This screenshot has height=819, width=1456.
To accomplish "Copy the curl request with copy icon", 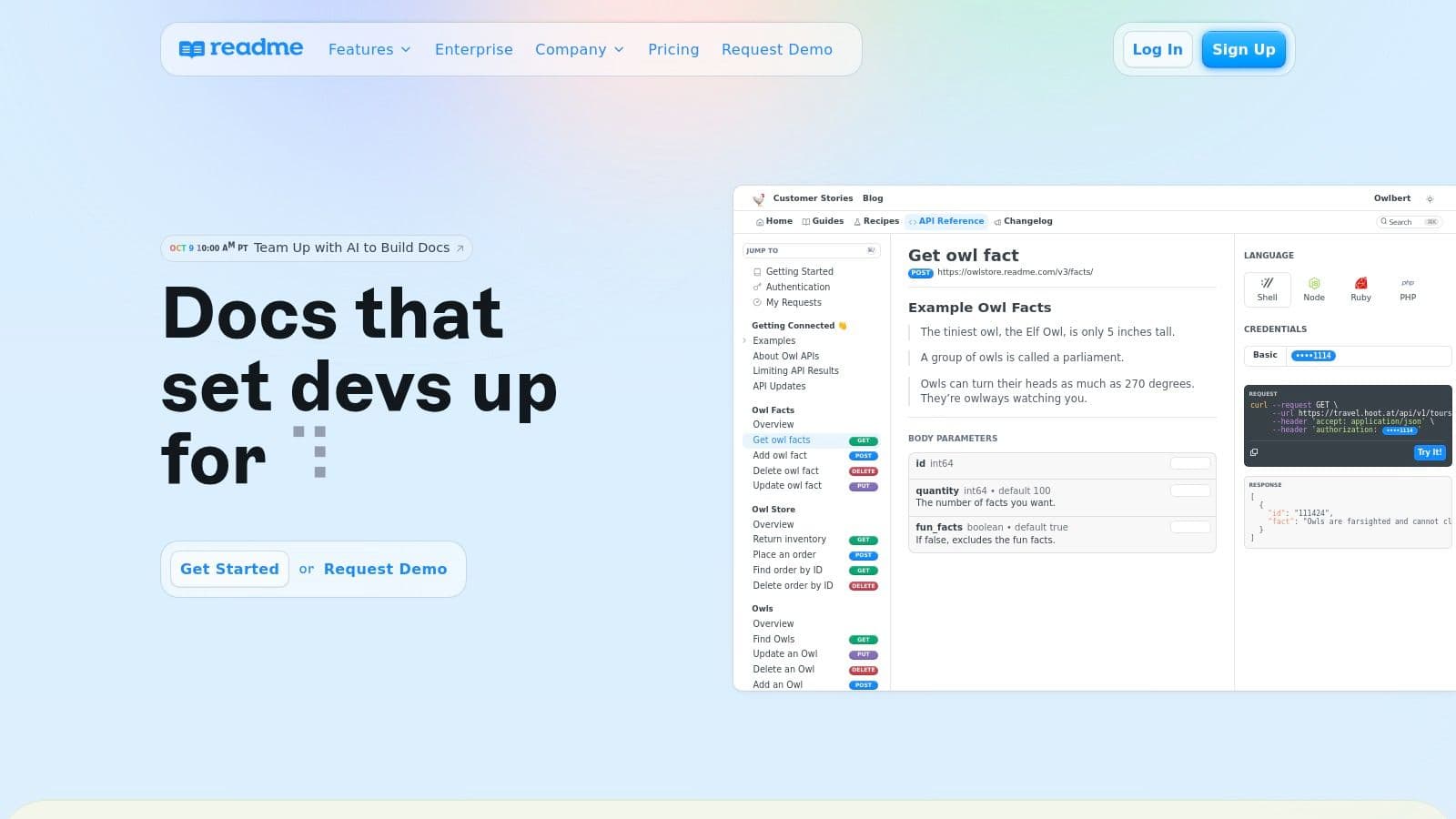I will [x=1254, y=452].
